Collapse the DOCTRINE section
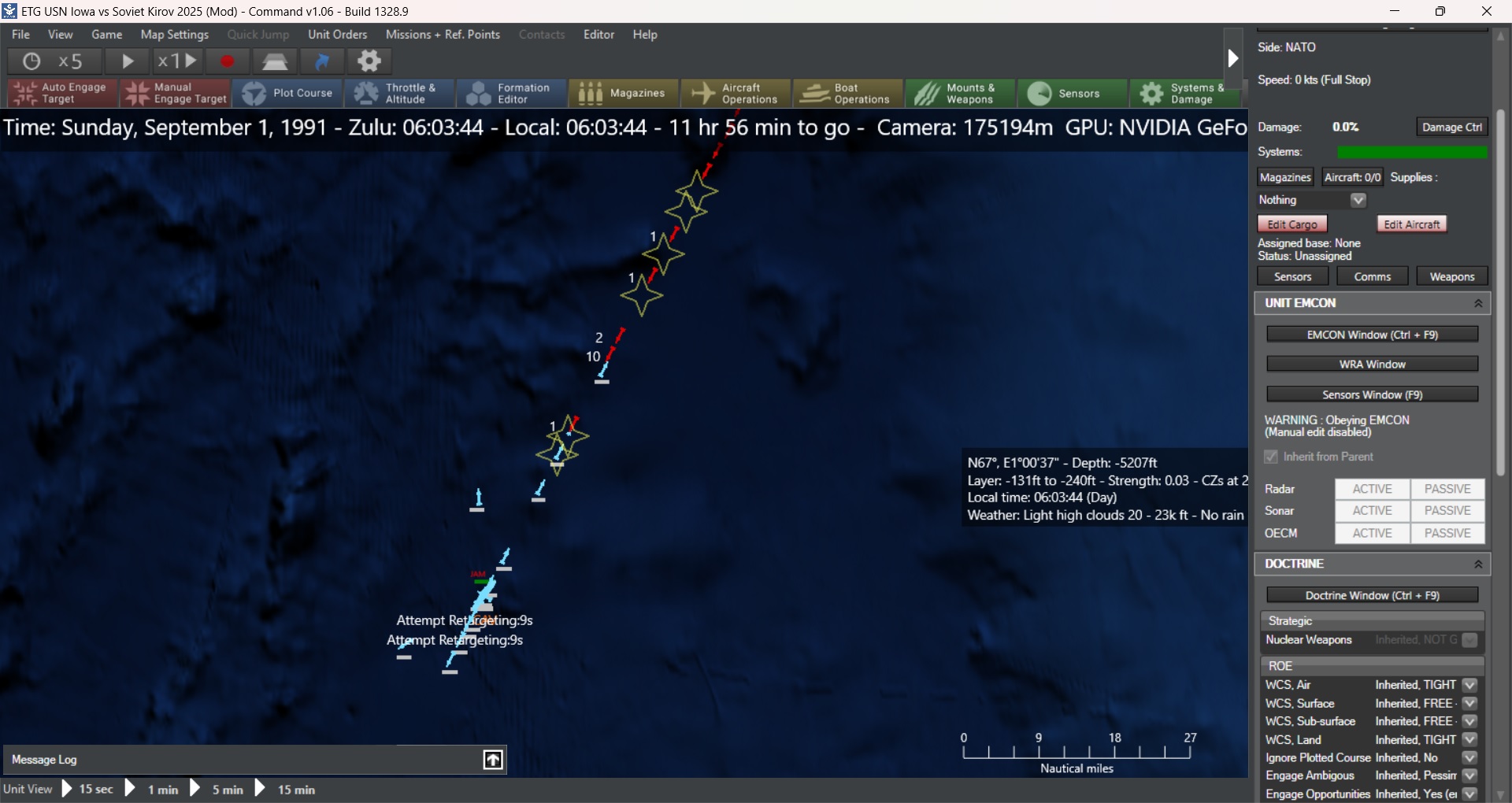This screenshot has height=803, width=1512. click(1478, 564)
